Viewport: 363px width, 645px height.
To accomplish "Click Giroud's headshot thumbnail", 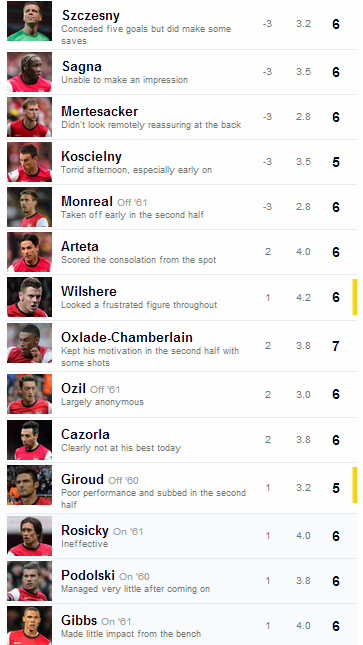I will pyautogui.click(x=29, y=485).
